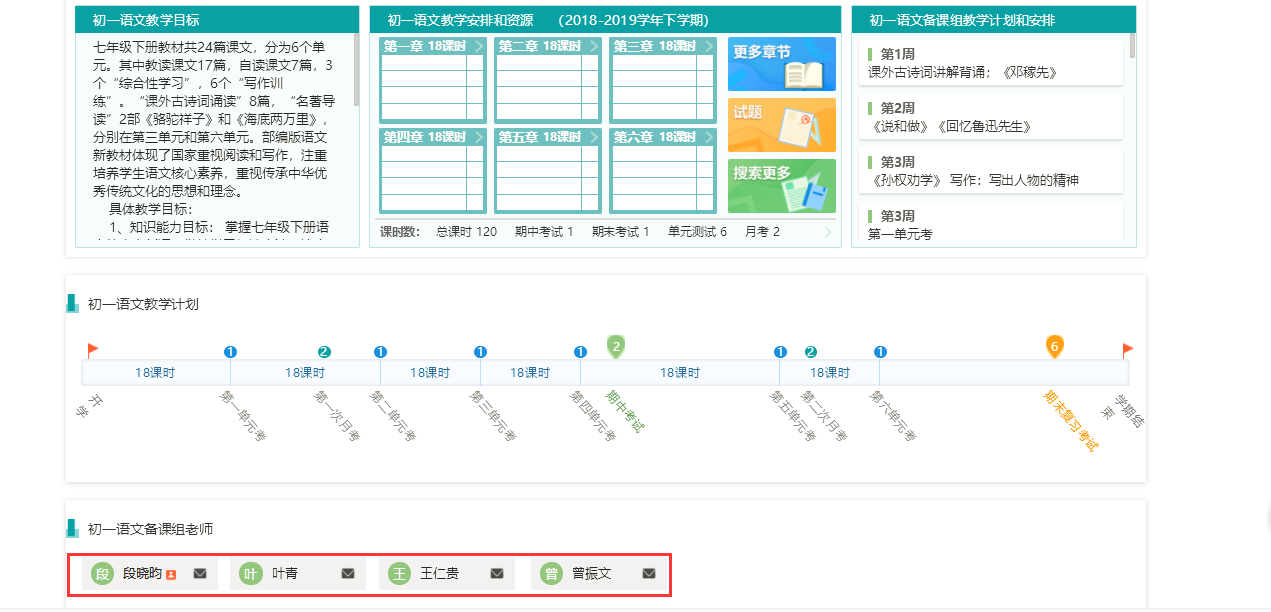Viewport: 1271px width, 612px height.
Task: Expand 第六章 18课时 chevron
Action: click(x=709, y=137)
